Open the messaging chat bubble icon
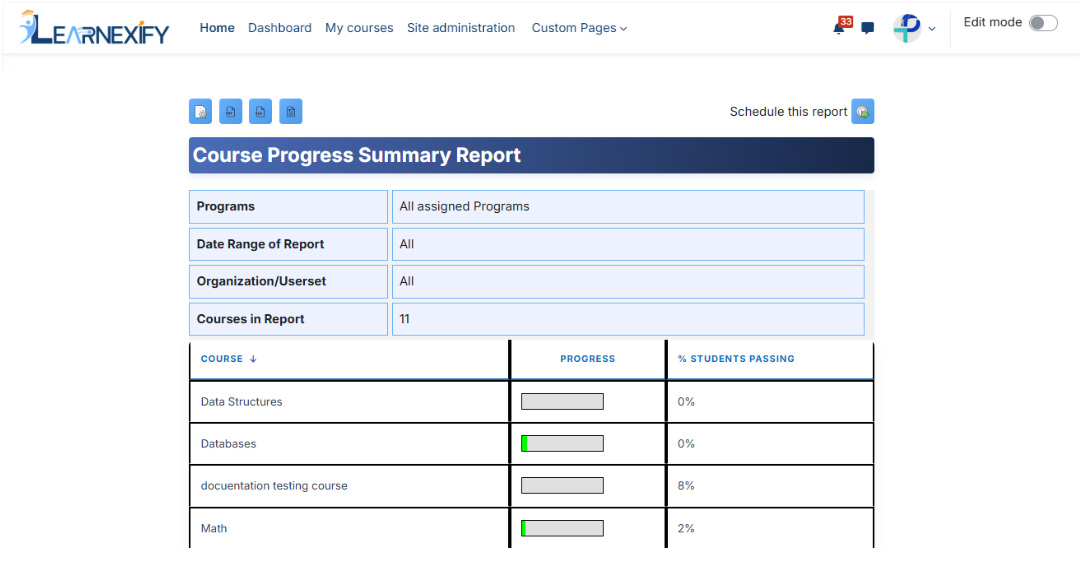This screenshot has width=1080, height=566. (x=868, y=28)
